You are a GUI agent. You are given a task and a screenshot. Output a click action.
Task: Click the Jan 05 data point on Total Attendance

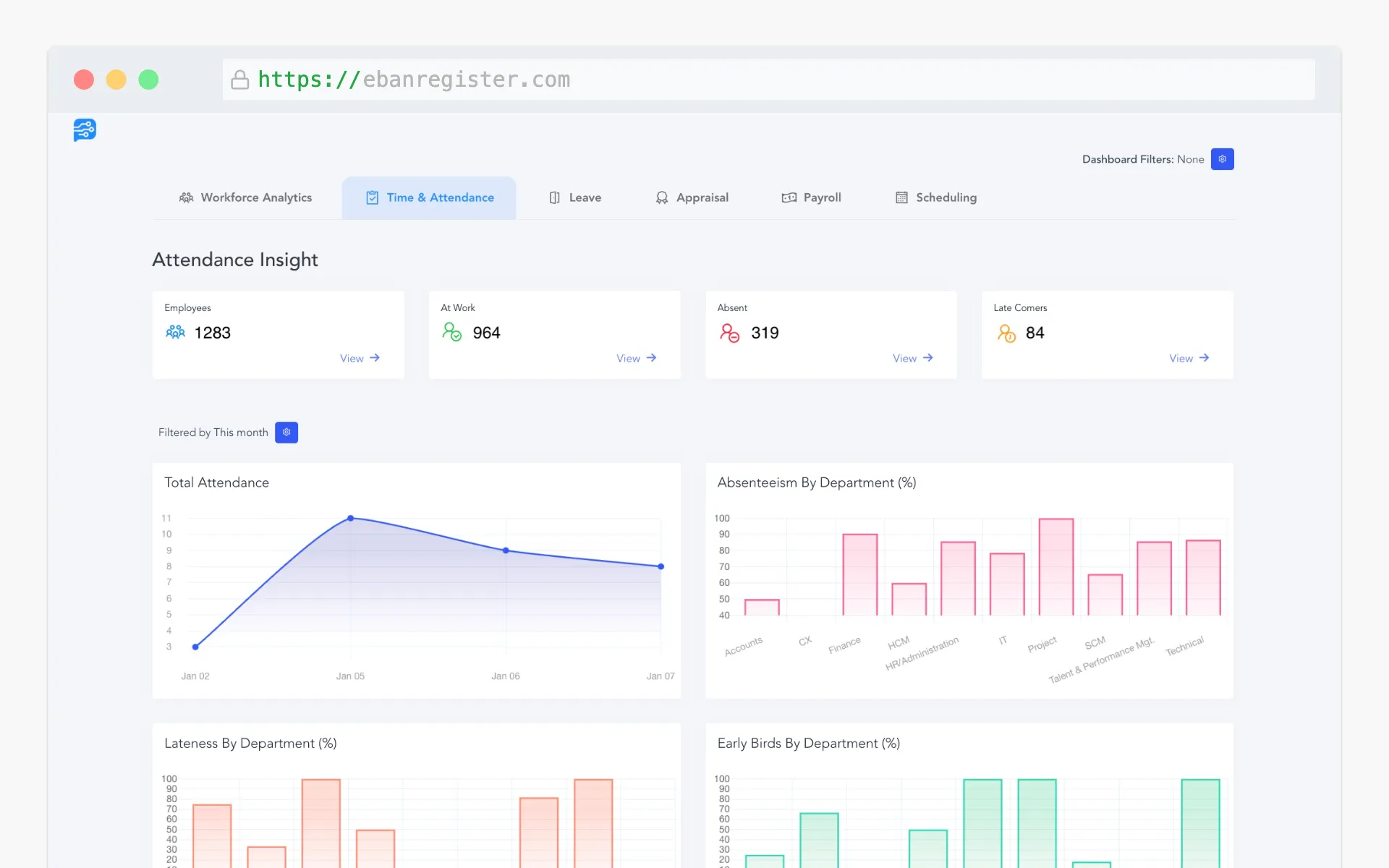coord(351,518)
